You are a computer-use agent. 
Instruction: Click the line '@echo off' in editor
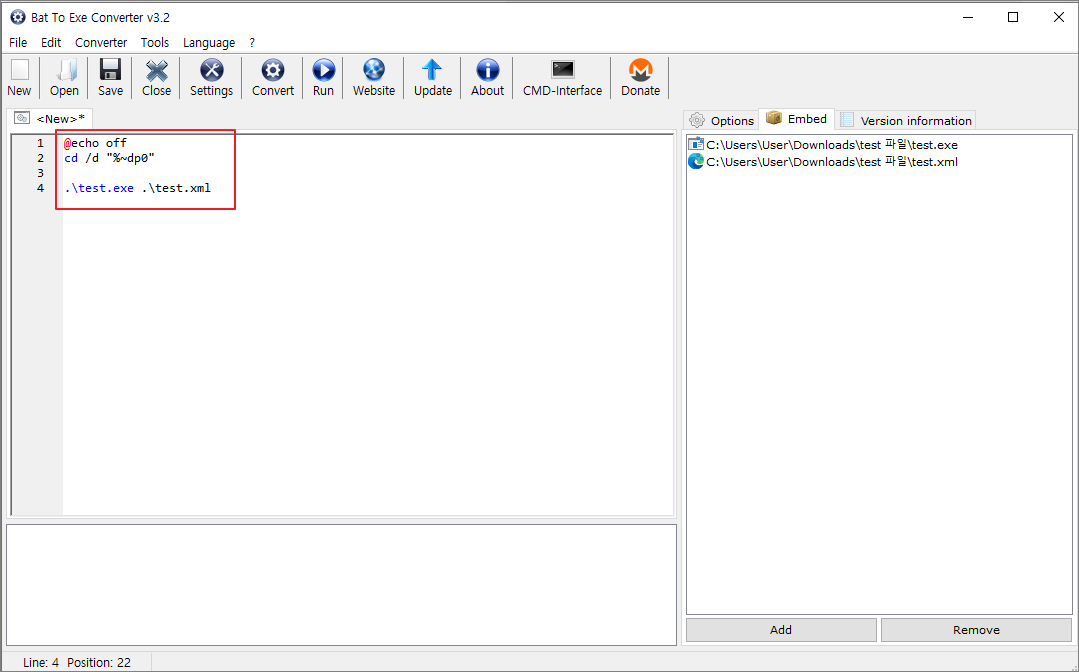click(x=96, y=143)
